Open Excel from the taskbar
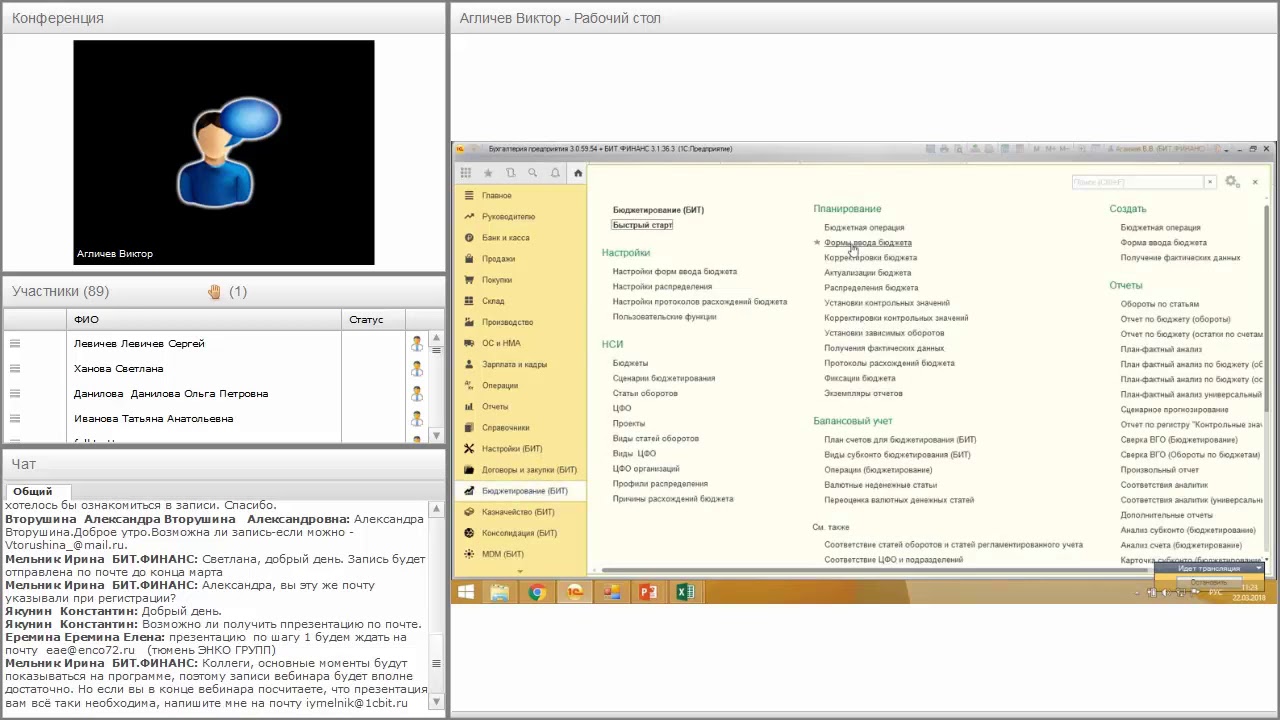Screen dimensions: 1280x720 [x=685, y=592]
